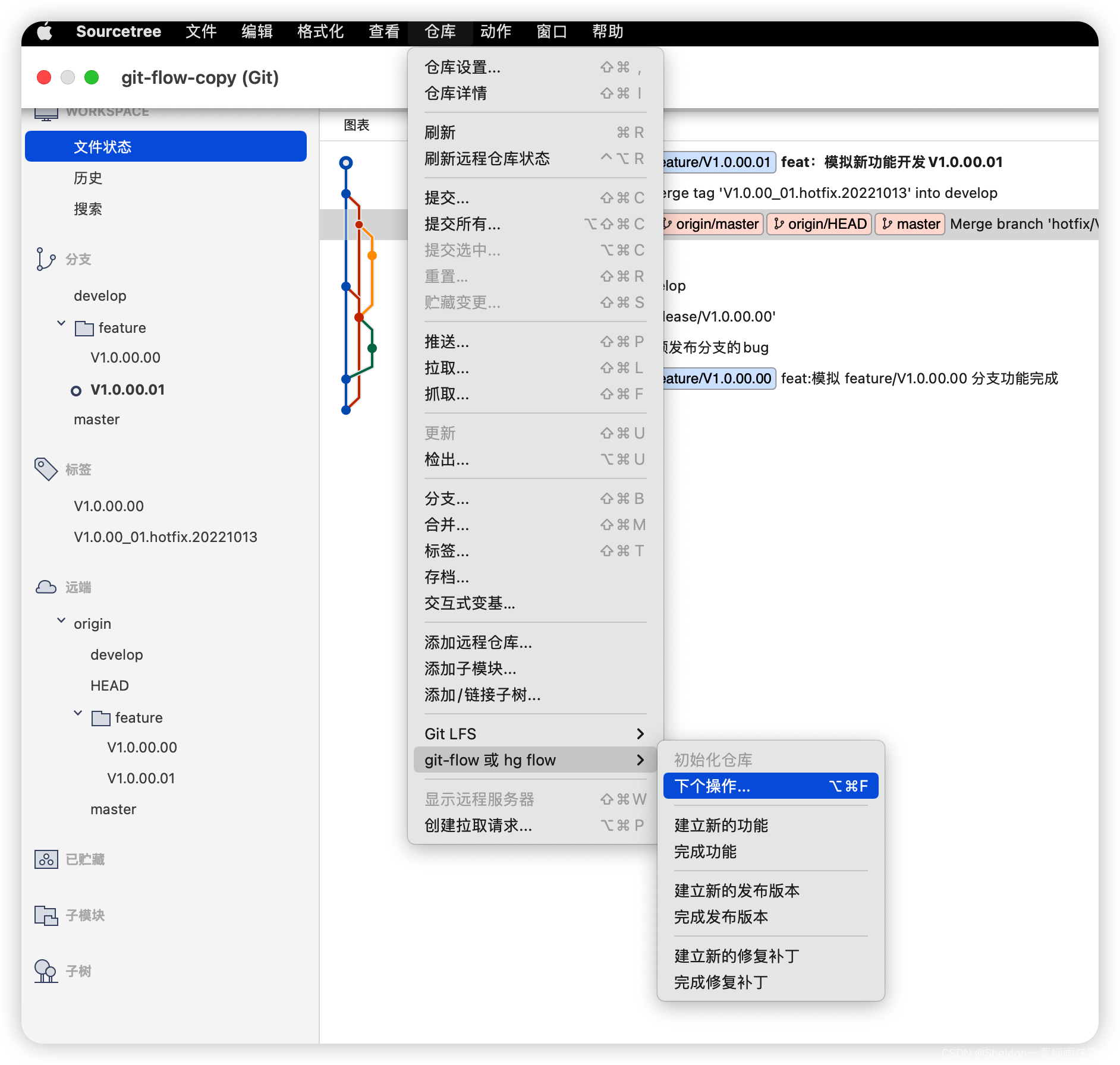Select 建立新的修复补丁 in submenu

tap(771, 956)
